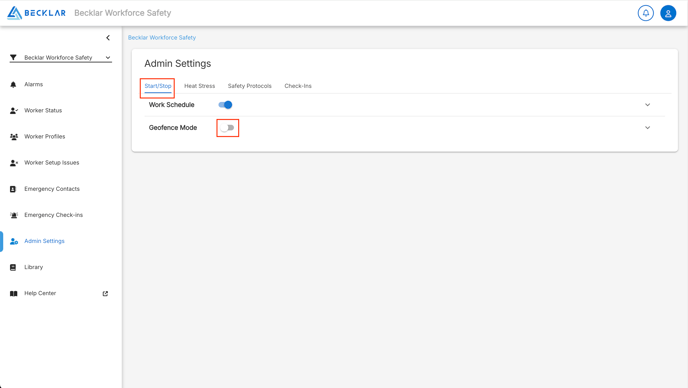Switch to the Check-Ins tab
The height and width of the screenshot is (388, 688).
tap(298, 86)
